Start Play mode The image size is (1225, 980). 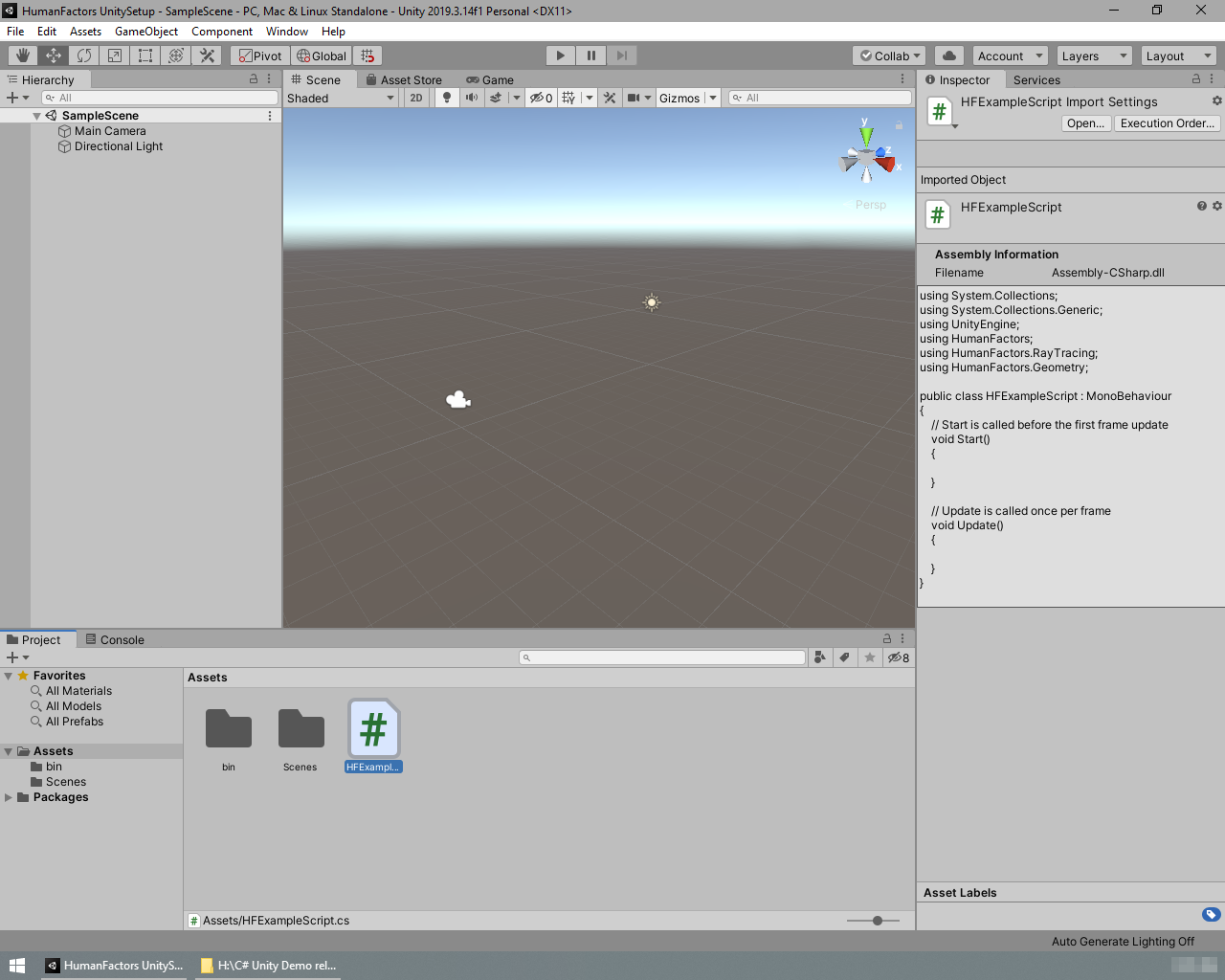[560, 56]
